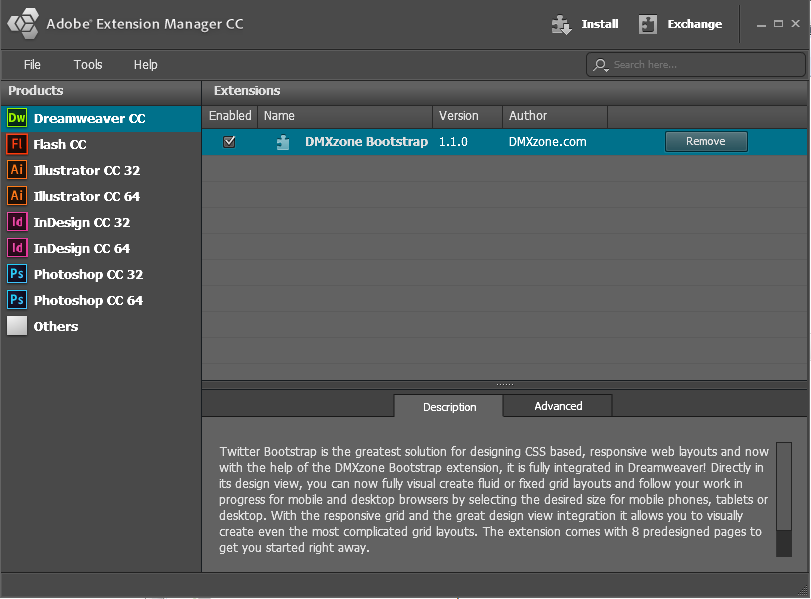
Task: Click the Remove button for DMXzone Bootstrap
Action: [x=706, y=141]
